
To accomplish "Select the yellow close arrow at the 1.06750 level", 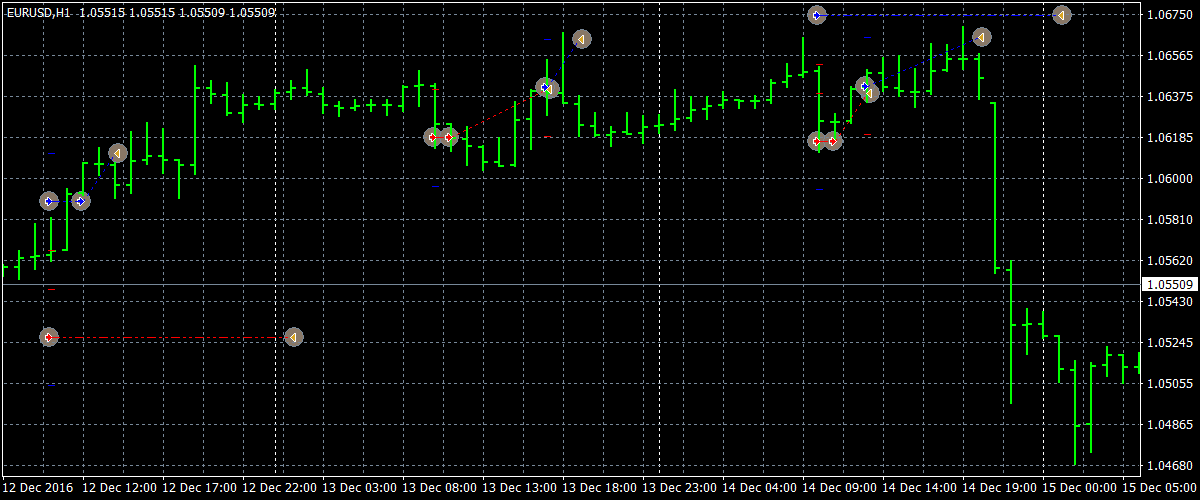I will (1062, 15).
